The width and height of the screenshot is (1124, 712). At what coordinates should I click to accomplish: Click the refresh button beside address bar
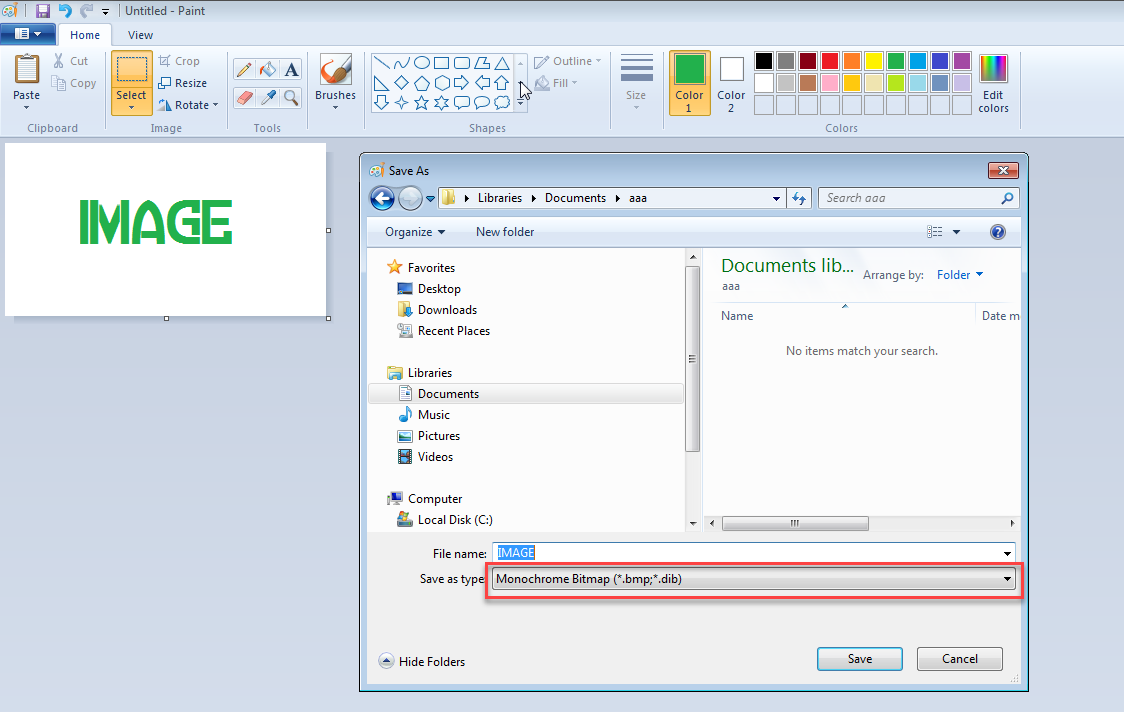coord(799,199)
